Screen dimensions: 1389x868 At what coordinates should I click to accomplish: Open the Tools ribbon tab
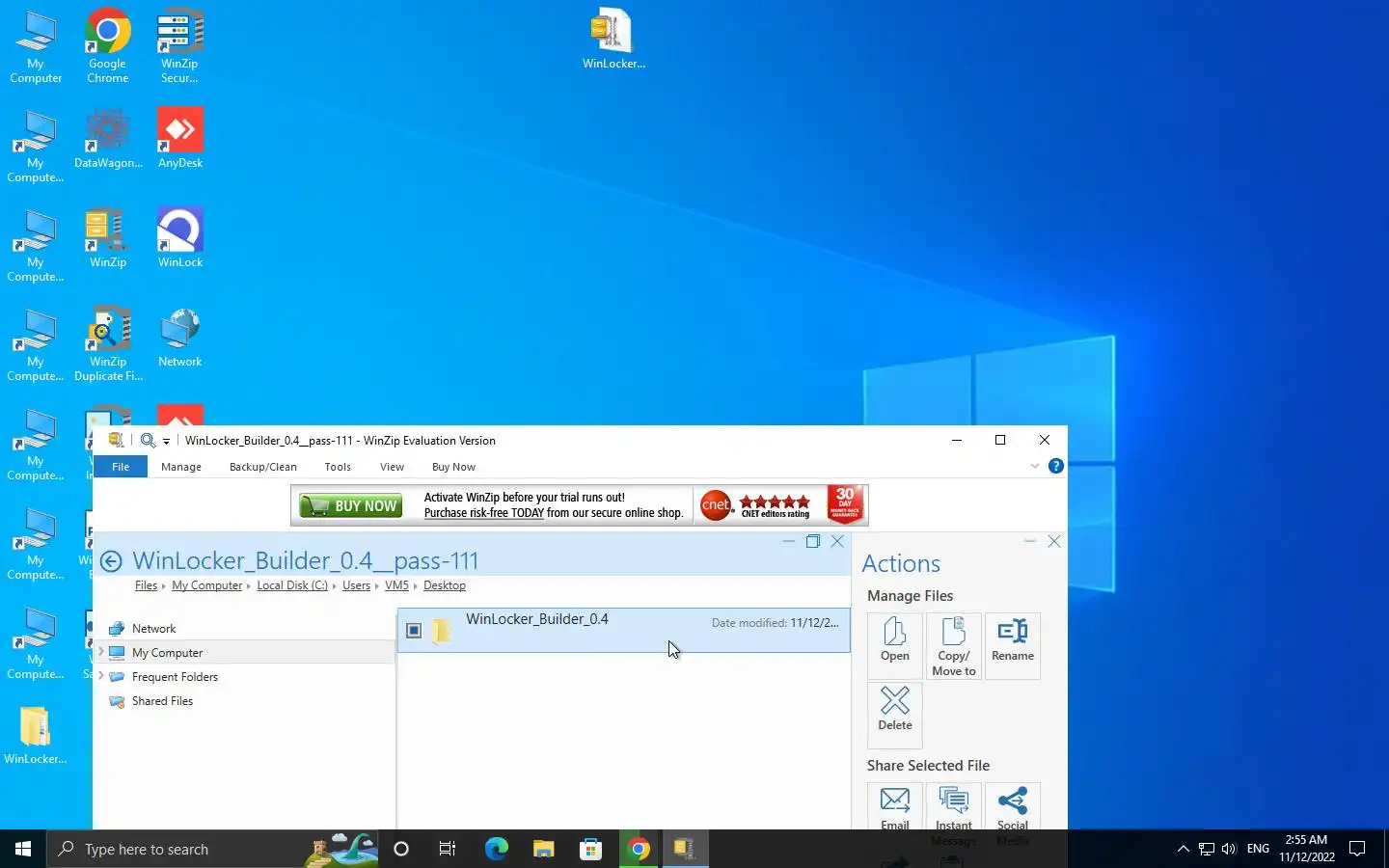pyautogui.click(x=338, y=467)
